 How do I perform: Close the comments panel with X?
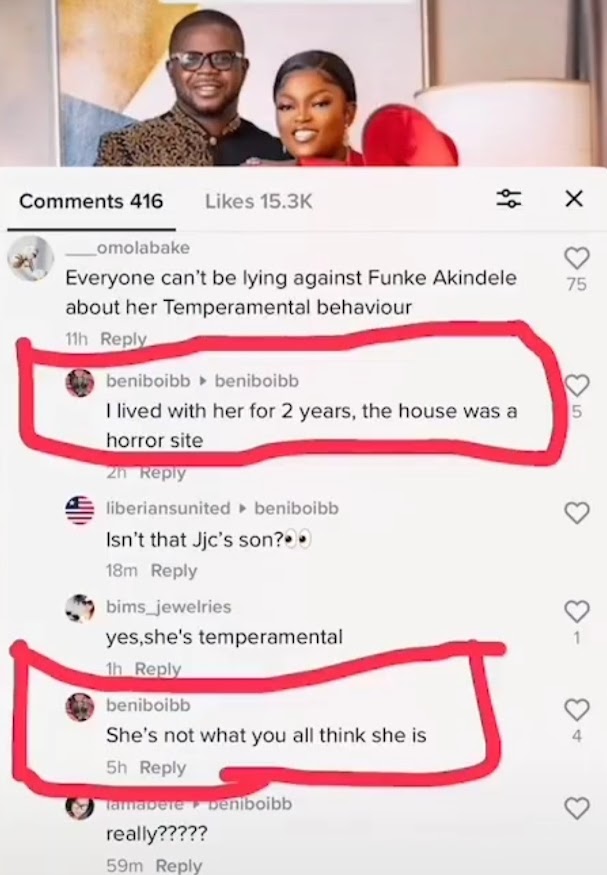click(574, 198)
